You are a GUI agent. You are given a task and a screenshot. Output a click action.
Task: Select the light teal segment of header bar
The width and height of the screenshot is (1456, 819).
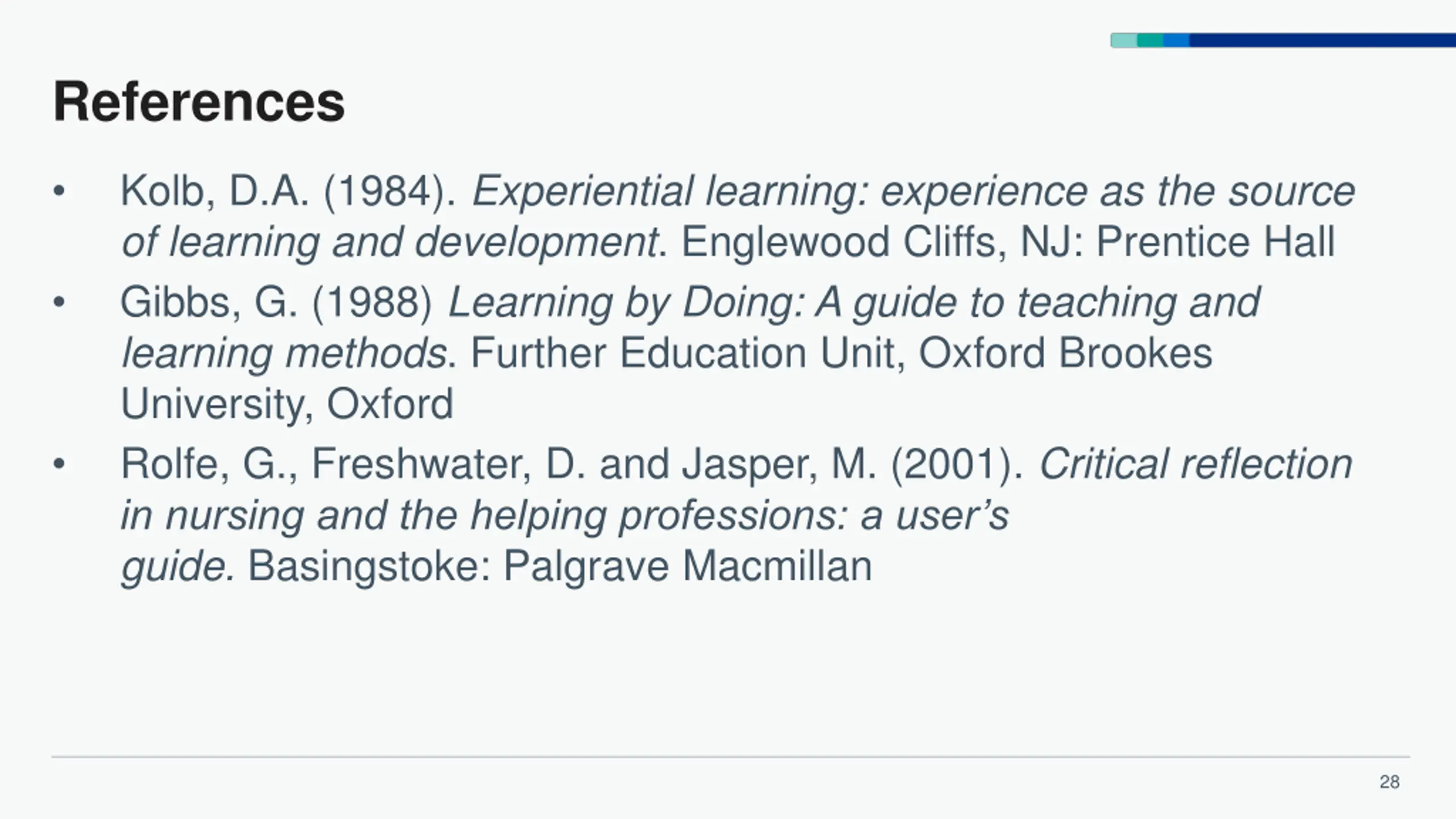1124,40
